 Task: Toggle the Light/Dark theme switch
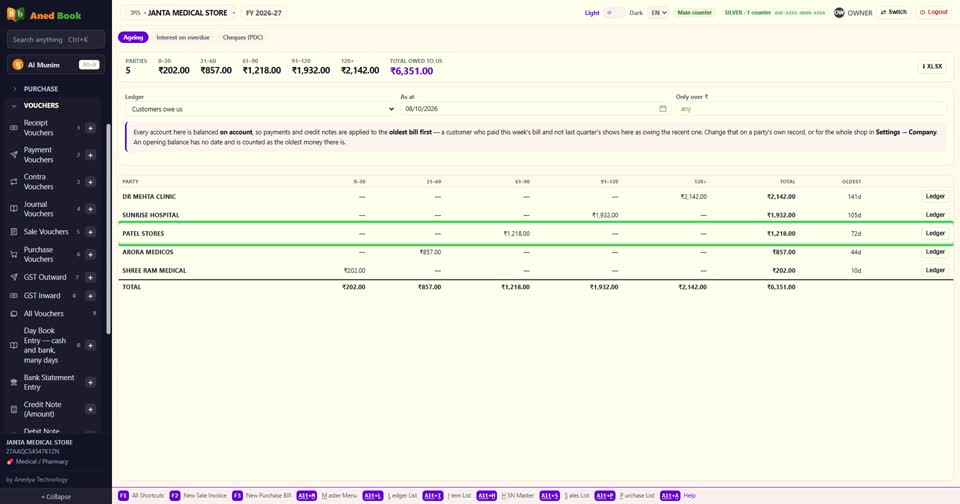coord(614,12)
